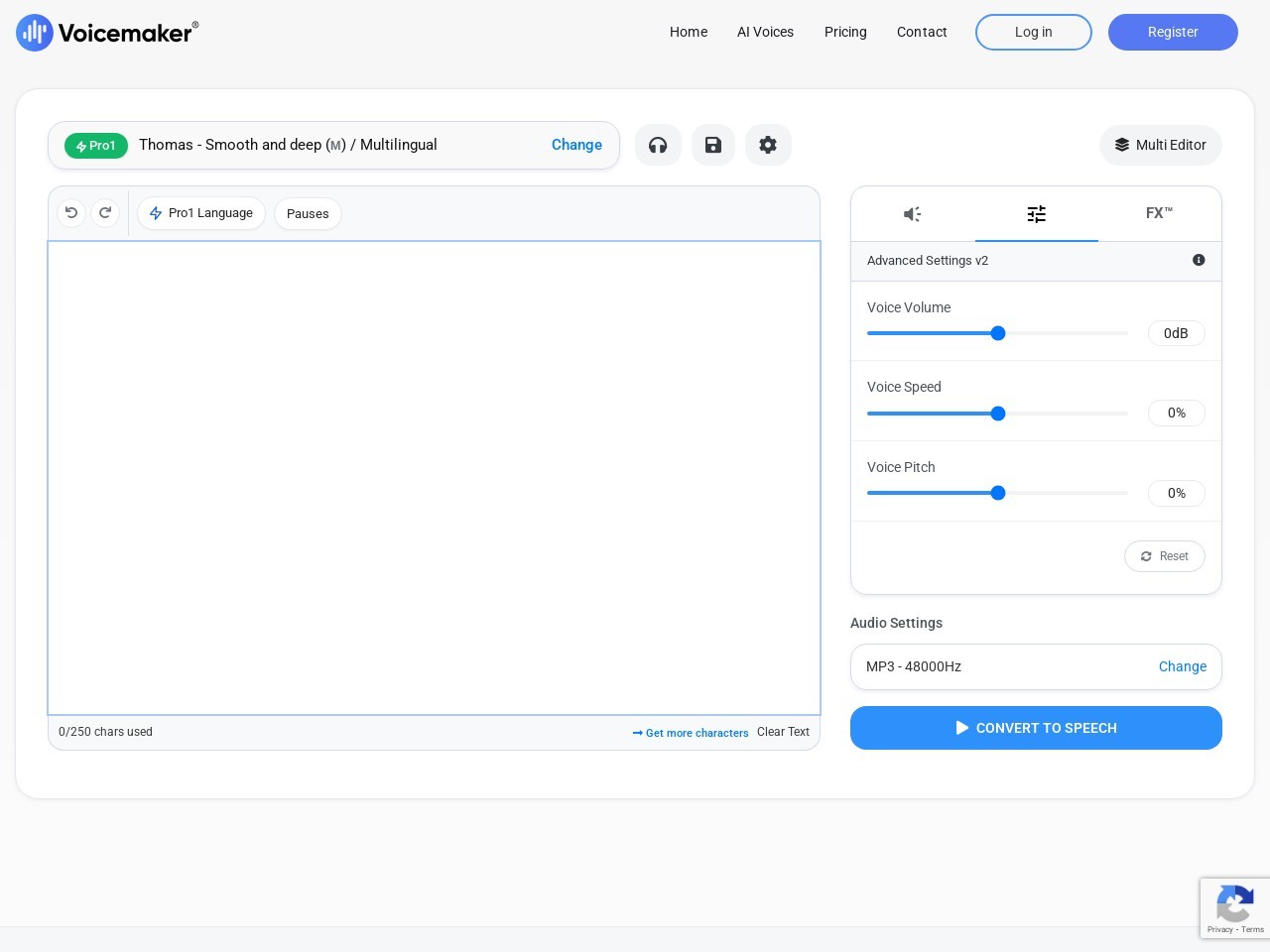This screenshot has height=952, width=1270.
Task: Go to the Pricing page
Action: click(x=845, y=32)
